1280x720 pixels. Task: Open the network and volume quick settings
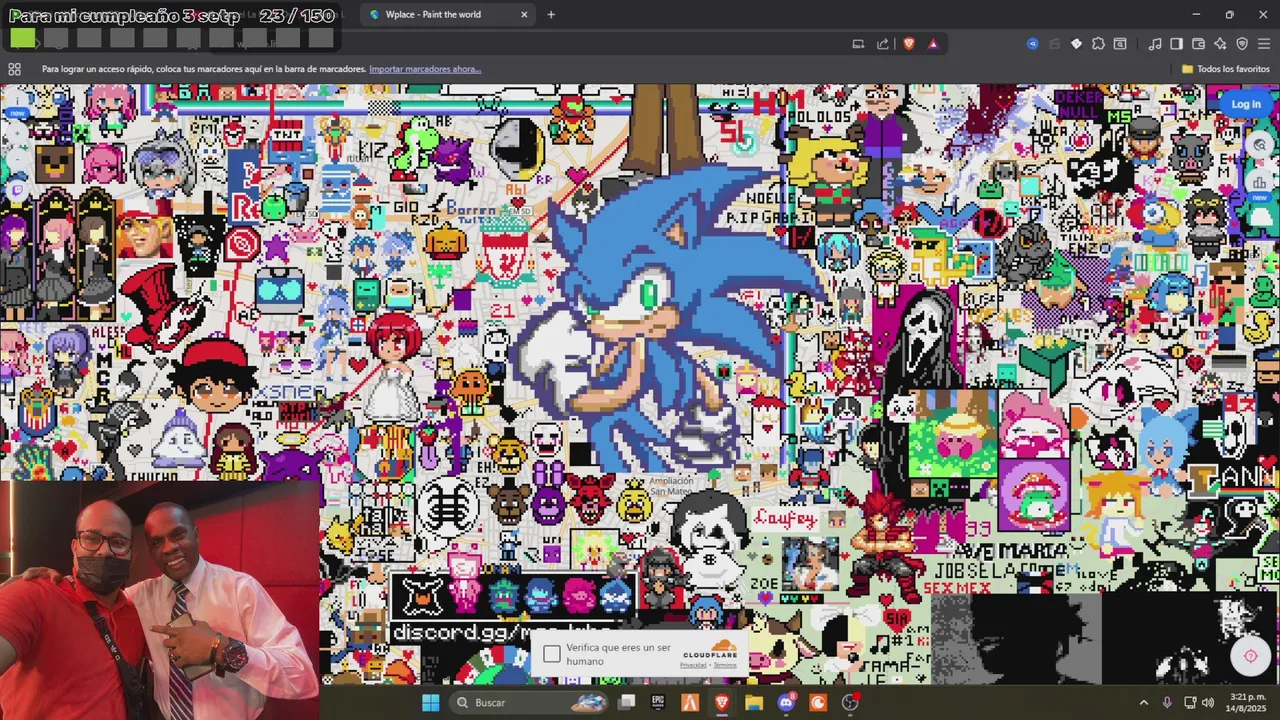point(1199,702)
